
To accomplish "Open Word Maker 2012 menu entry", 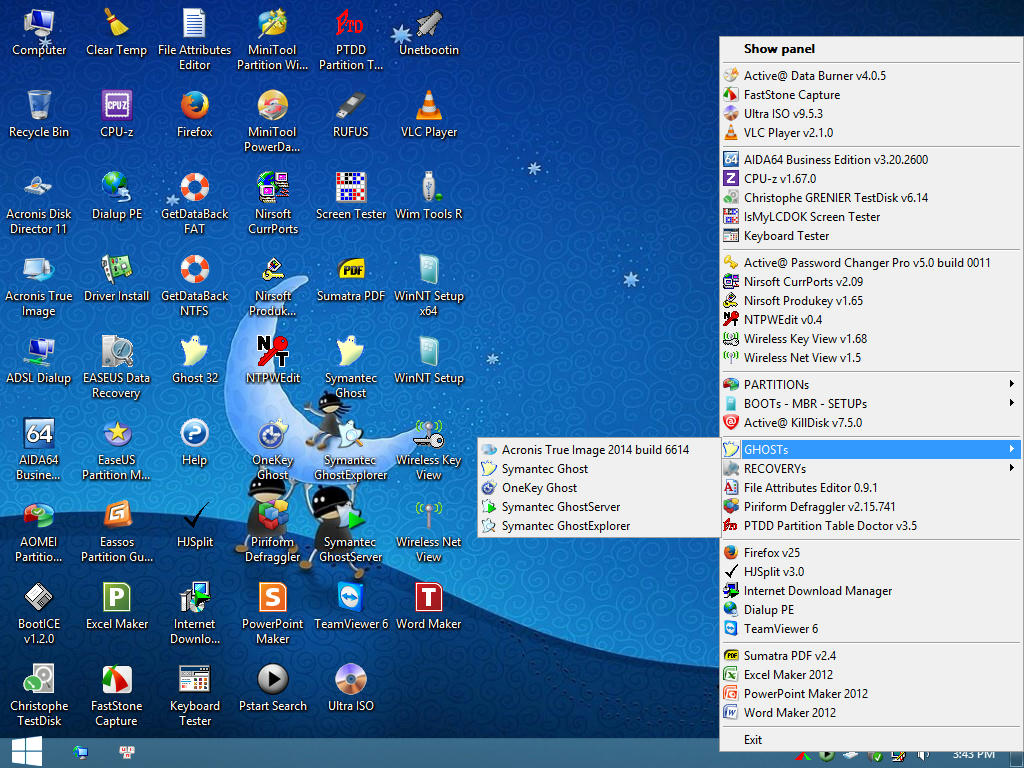I will (x=871, y=712).
